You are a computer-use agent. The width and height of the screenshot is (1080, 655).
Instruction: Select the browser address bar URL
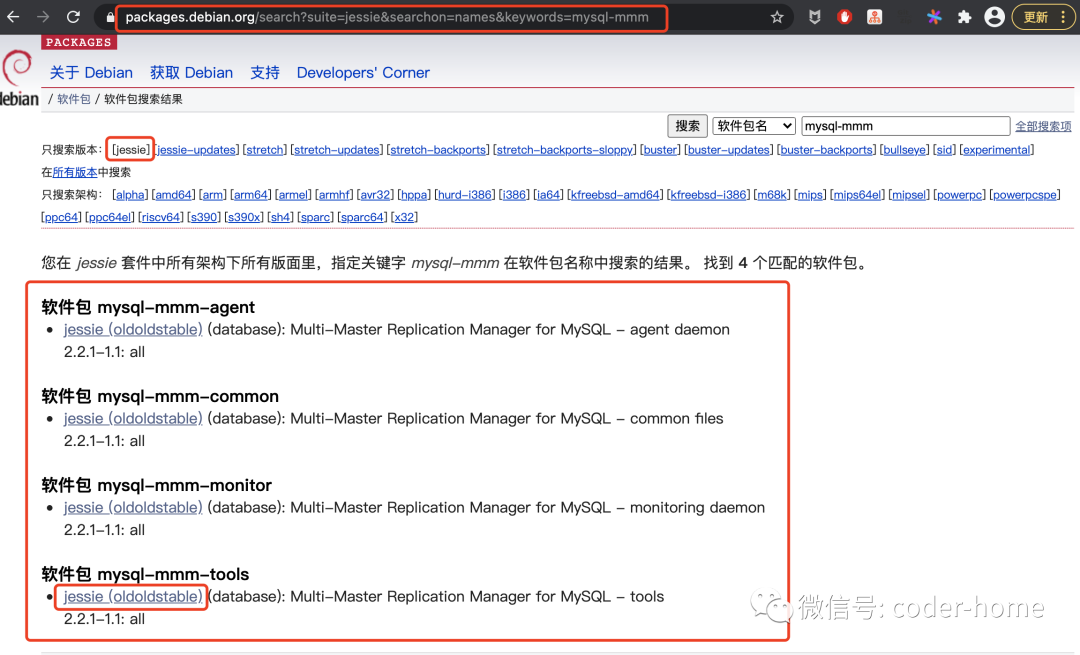386,17
